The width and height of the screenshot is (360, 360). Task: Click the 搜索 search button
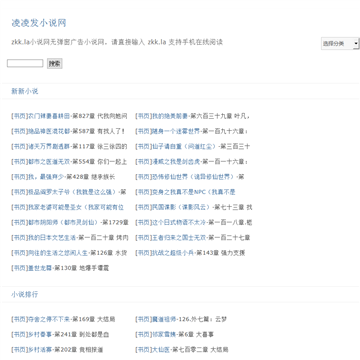(x=55, y=63)
